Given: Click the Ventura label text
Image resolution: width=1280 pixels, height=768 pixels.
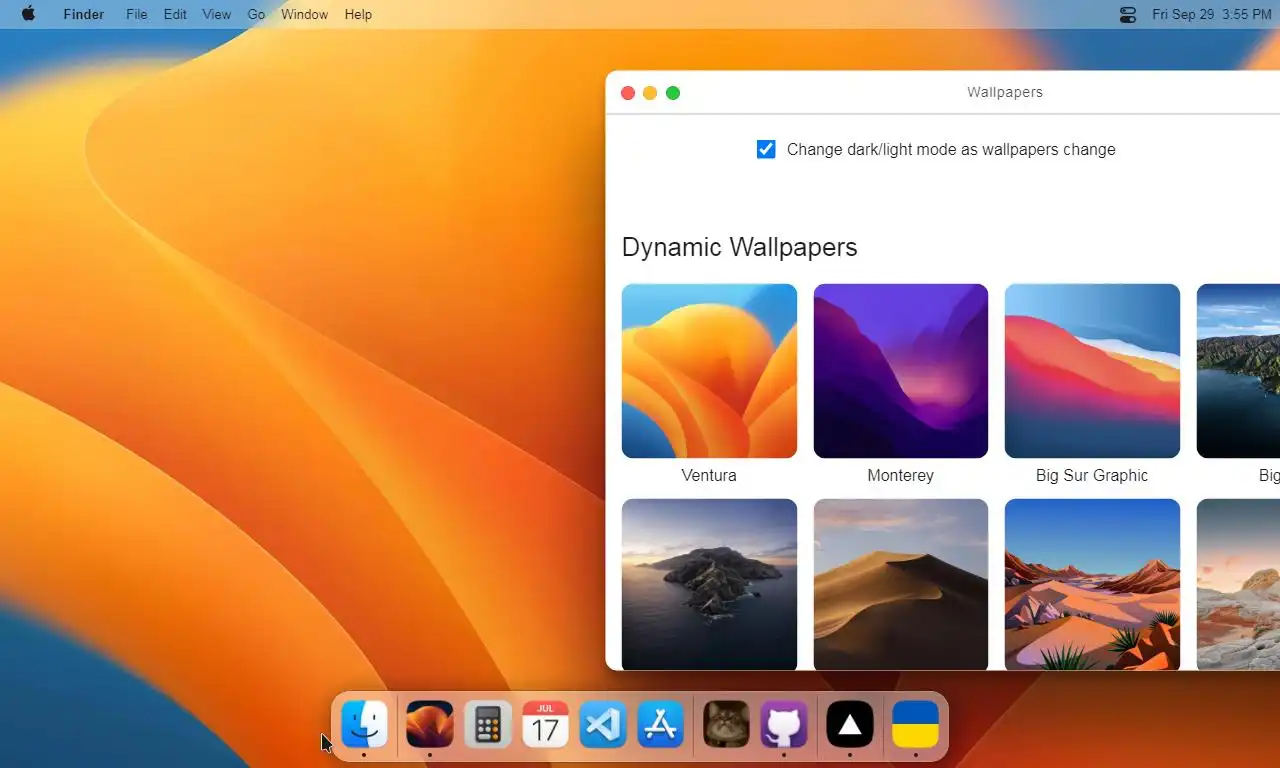Looking at the screenshot, I should click(709, 475).
